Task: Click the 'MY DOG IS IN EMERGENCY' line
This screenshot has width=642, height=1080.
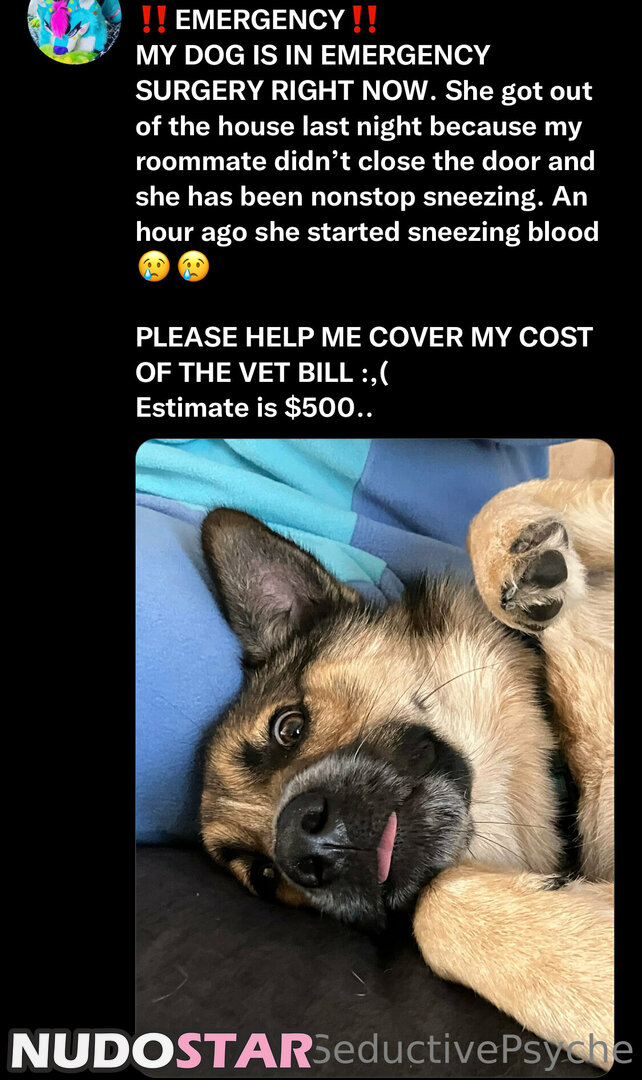Action: 313,55
